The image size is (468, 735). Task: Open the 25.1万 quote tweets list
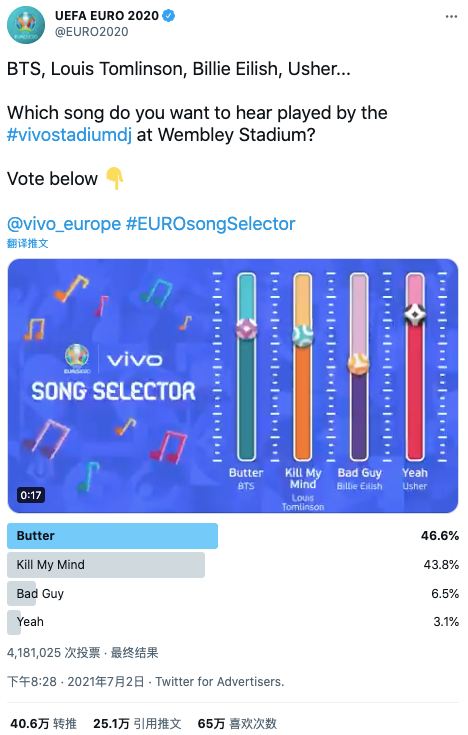[x=137, y=723]
